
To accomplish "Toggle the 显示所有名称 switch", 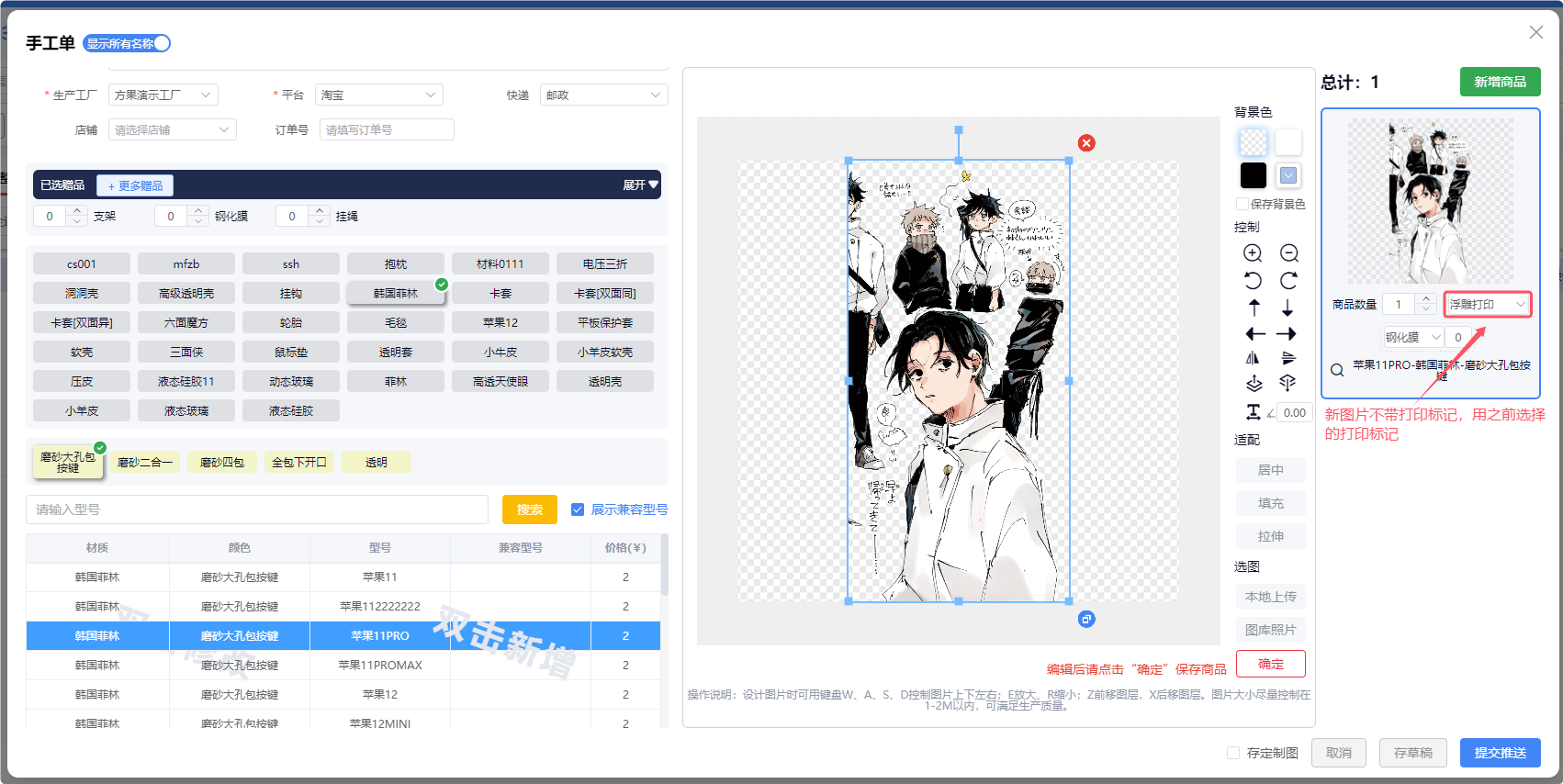I will click(127, 43).
